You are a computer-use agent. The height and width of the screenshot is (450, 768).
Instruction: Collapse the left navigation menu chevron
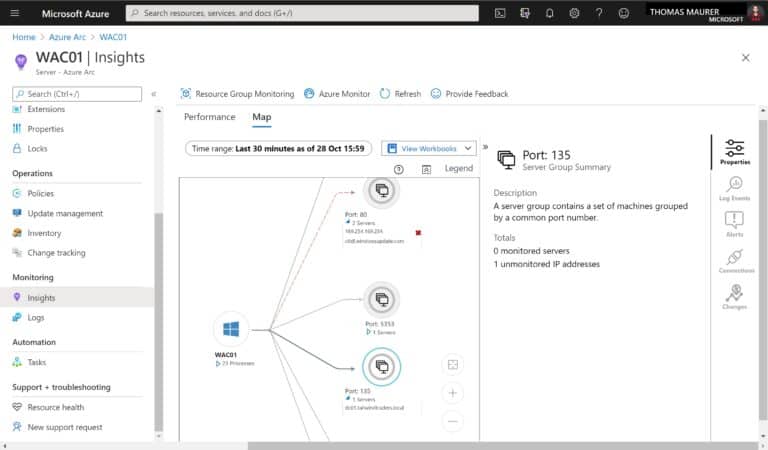153,94
